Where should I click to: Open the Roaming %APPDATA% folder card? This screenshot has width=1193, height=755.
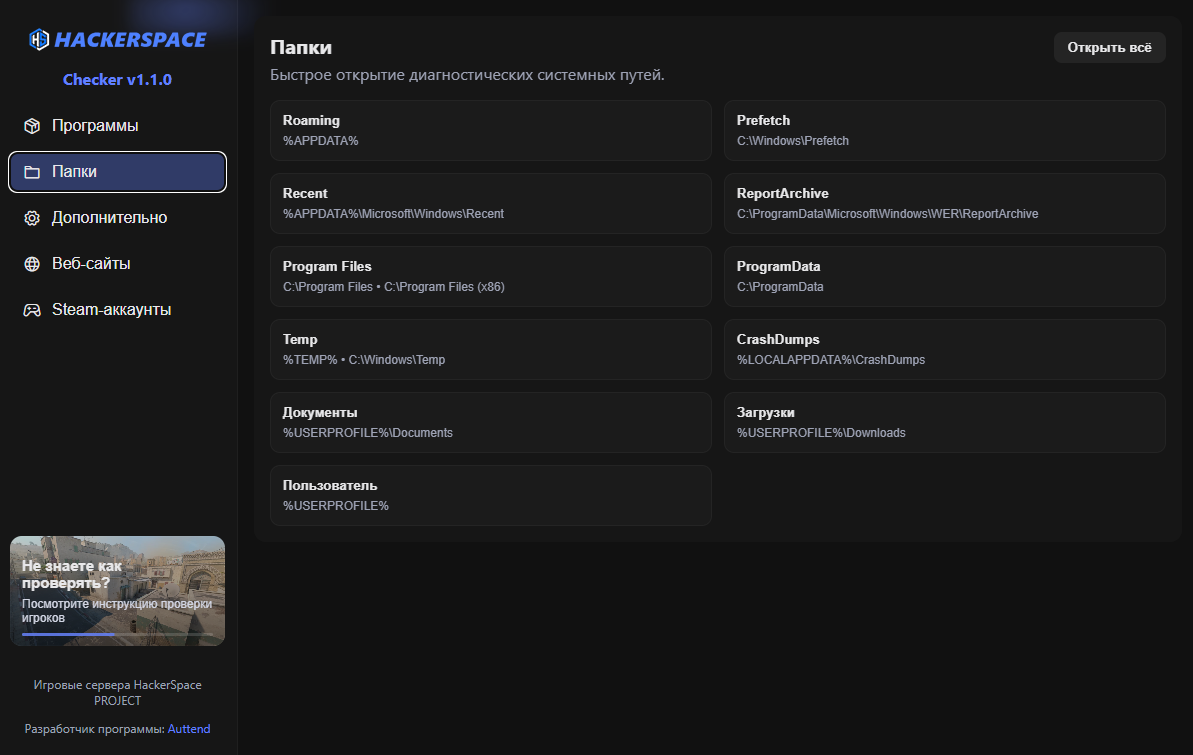pyautogui.click(x=490, y=130)
